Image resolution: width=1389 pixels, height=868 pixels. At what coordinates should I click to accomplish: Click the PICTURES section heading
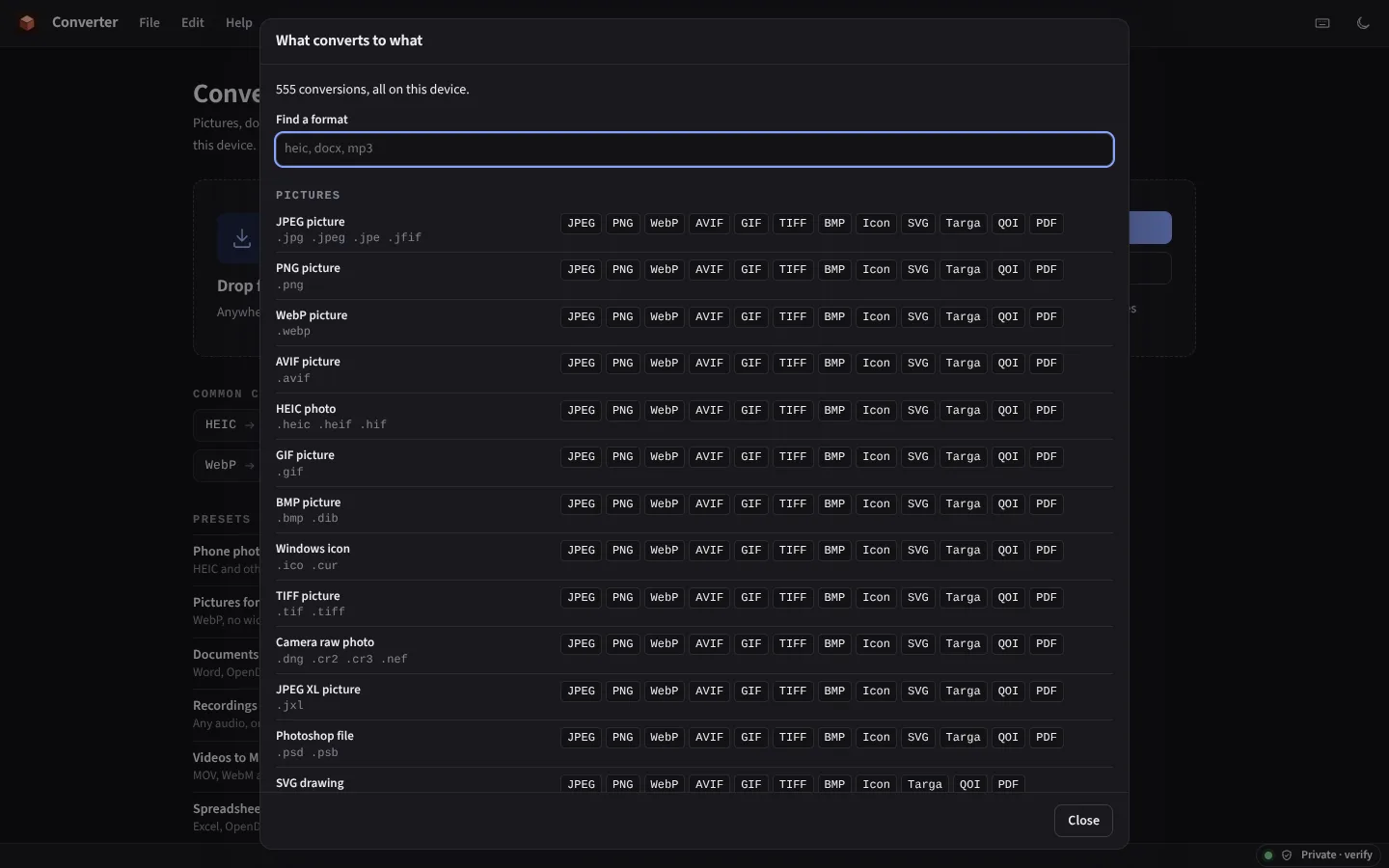click(308, 195)
